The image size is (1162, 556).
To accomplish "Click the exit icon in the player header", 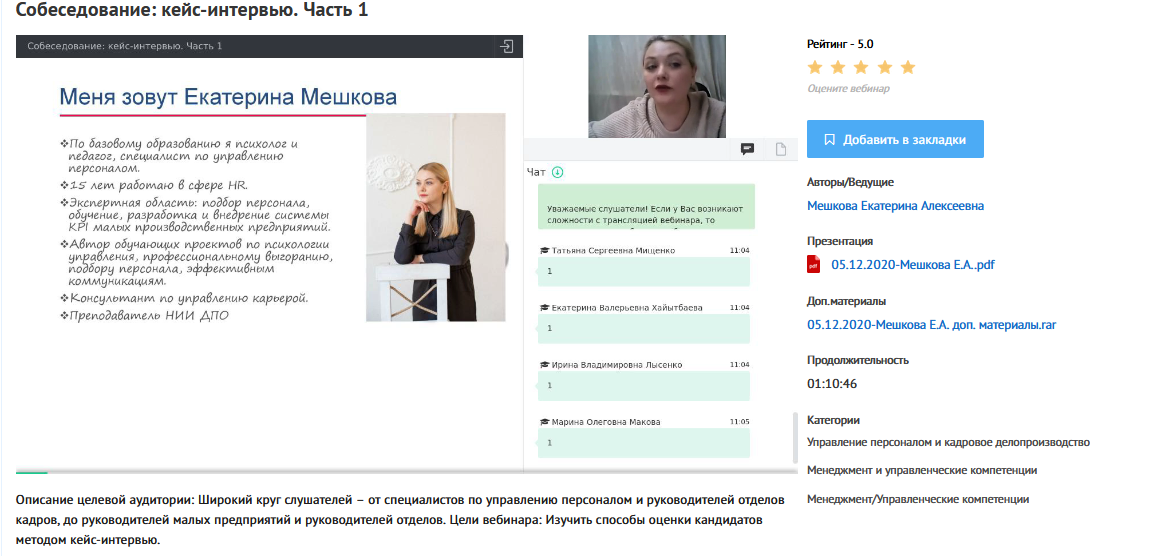I will tap(507, 46).
